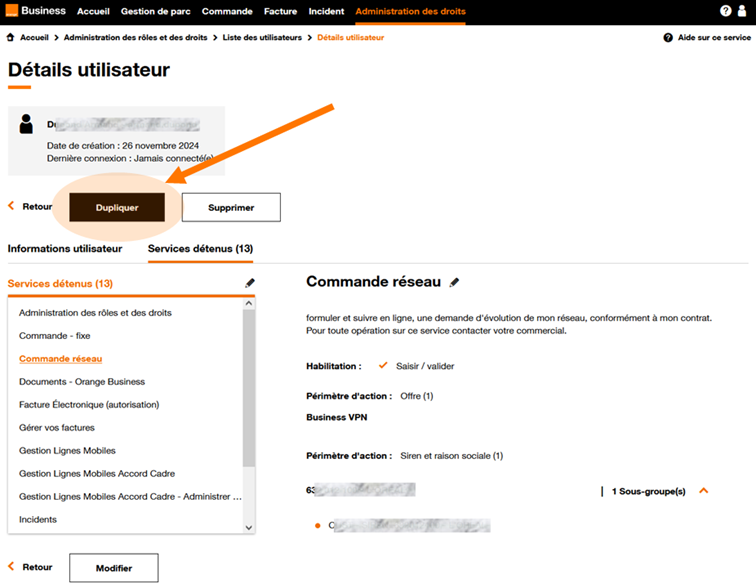This screenshot has width=756, height=588.
Task: Select Incidents in services list
Action: 38,520
